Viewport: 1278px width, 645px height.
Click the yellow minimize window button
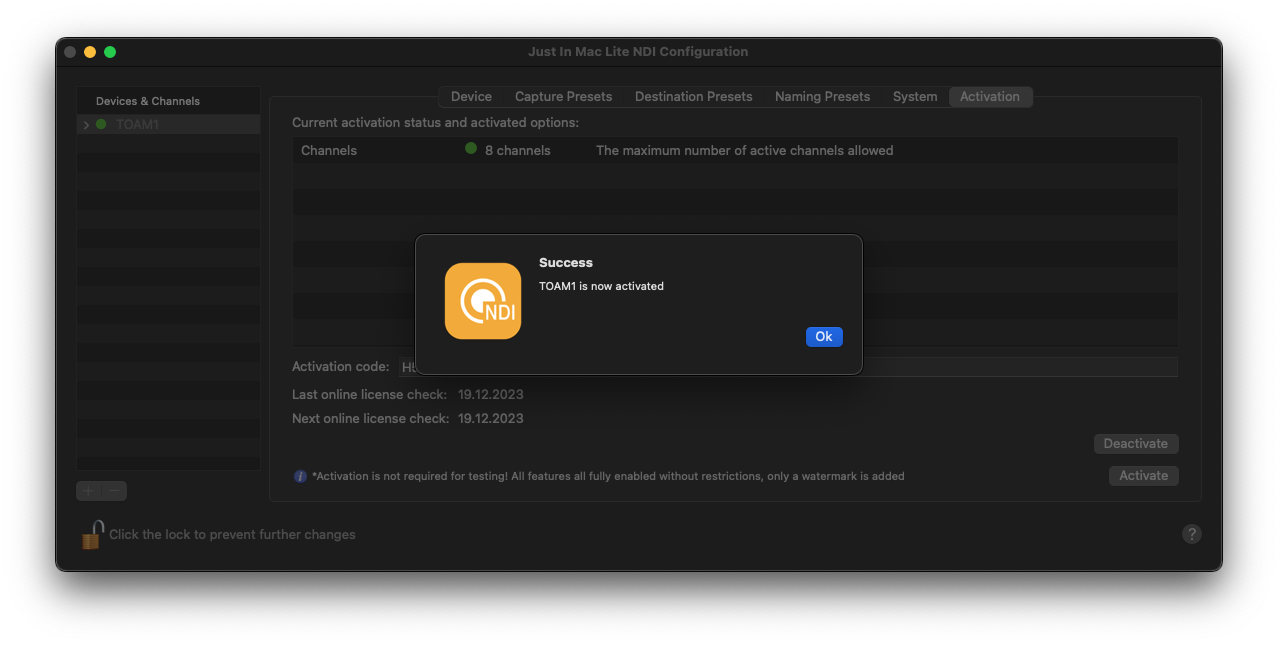[x=90, y=52]
